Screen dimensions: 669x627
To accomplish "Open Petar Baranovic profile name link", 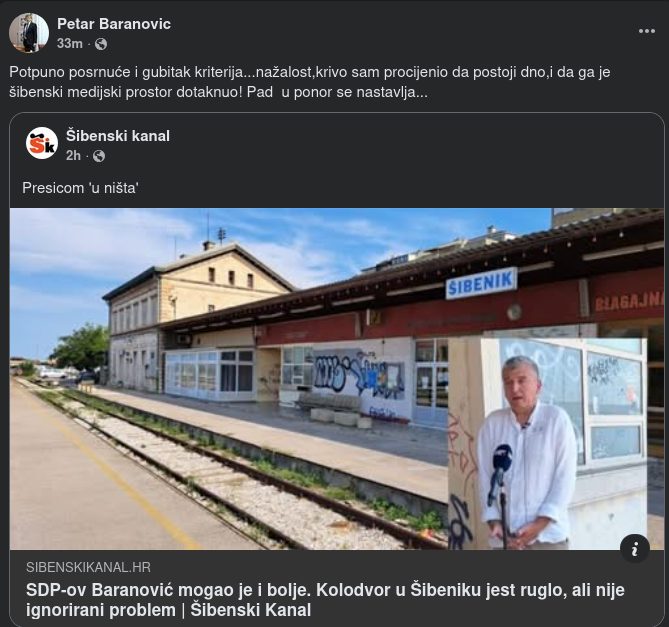I will (x=114, y=24).
